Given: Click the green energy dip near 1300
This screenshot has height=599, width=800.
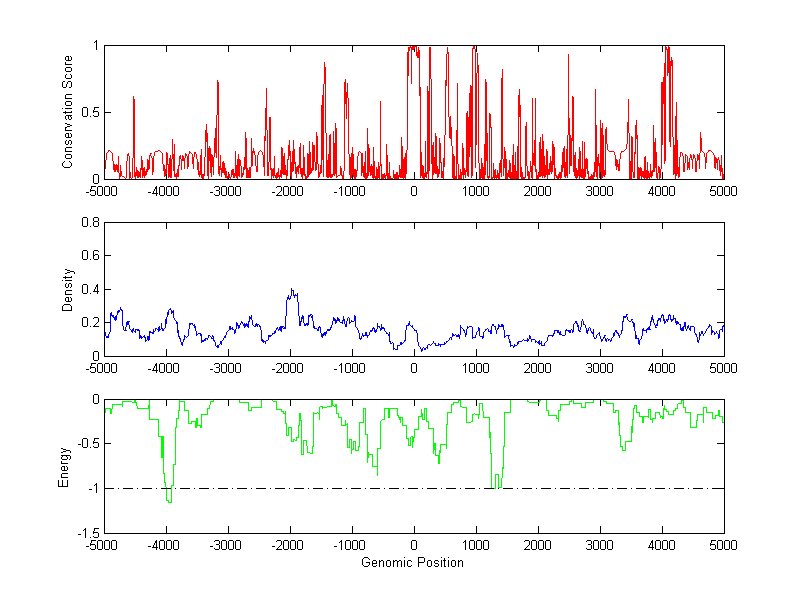Looking at the screenshot, I should pyautogui.click(x=496, y=484).
